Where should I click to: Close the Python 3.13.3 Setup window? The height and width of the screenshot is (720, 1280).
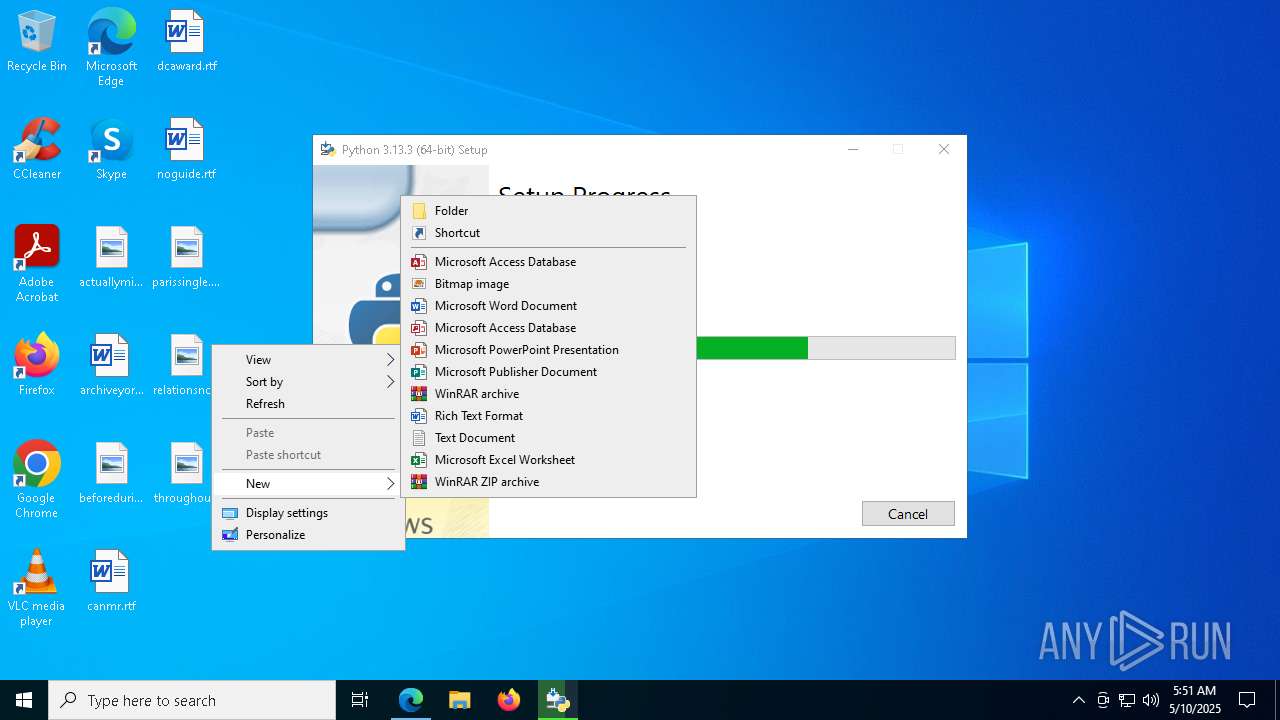pyautogui.click(x=943, y=150)
